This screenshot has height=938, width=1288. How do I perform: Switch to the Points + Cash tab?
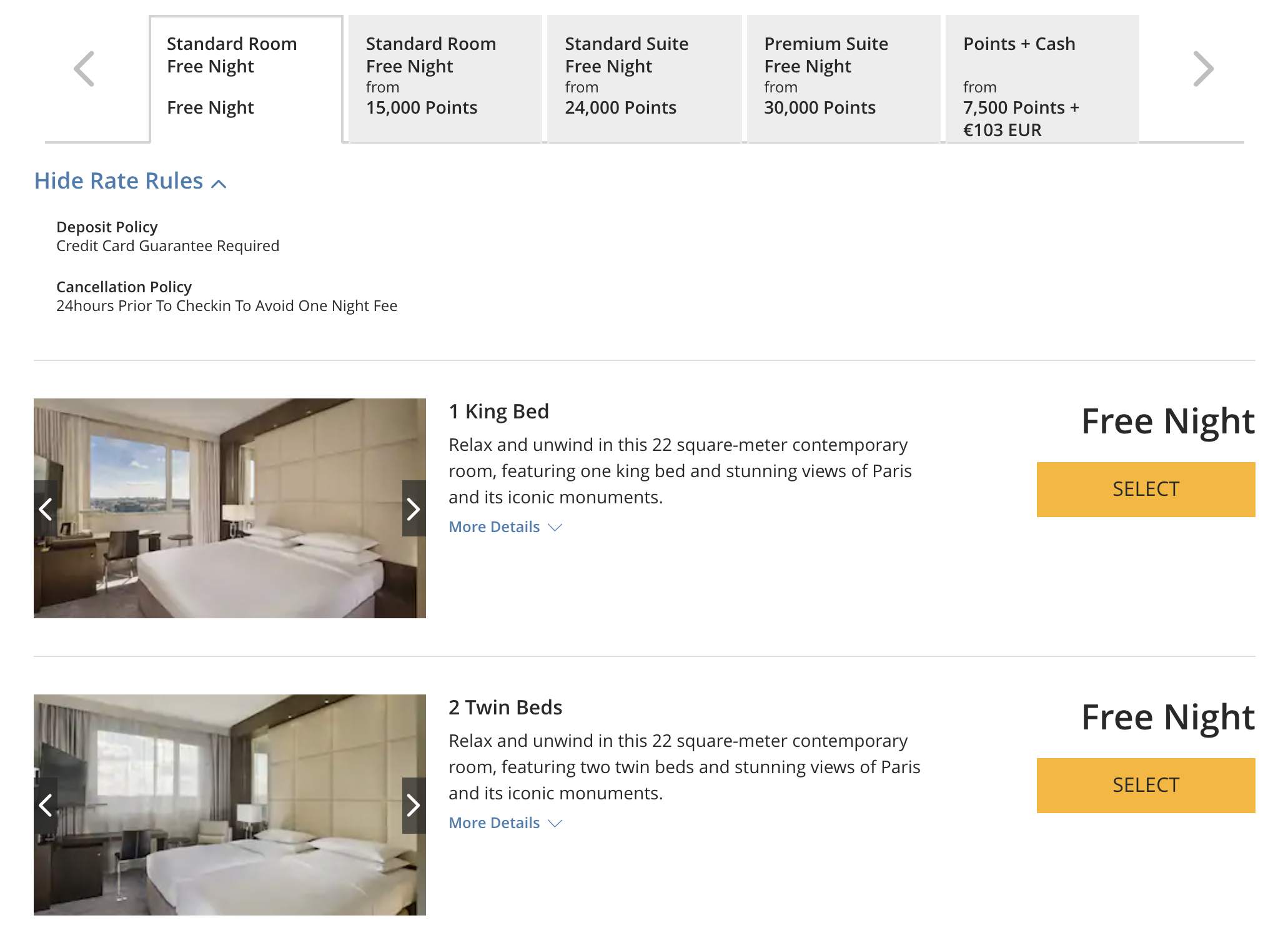click(x=1042, y=79)
